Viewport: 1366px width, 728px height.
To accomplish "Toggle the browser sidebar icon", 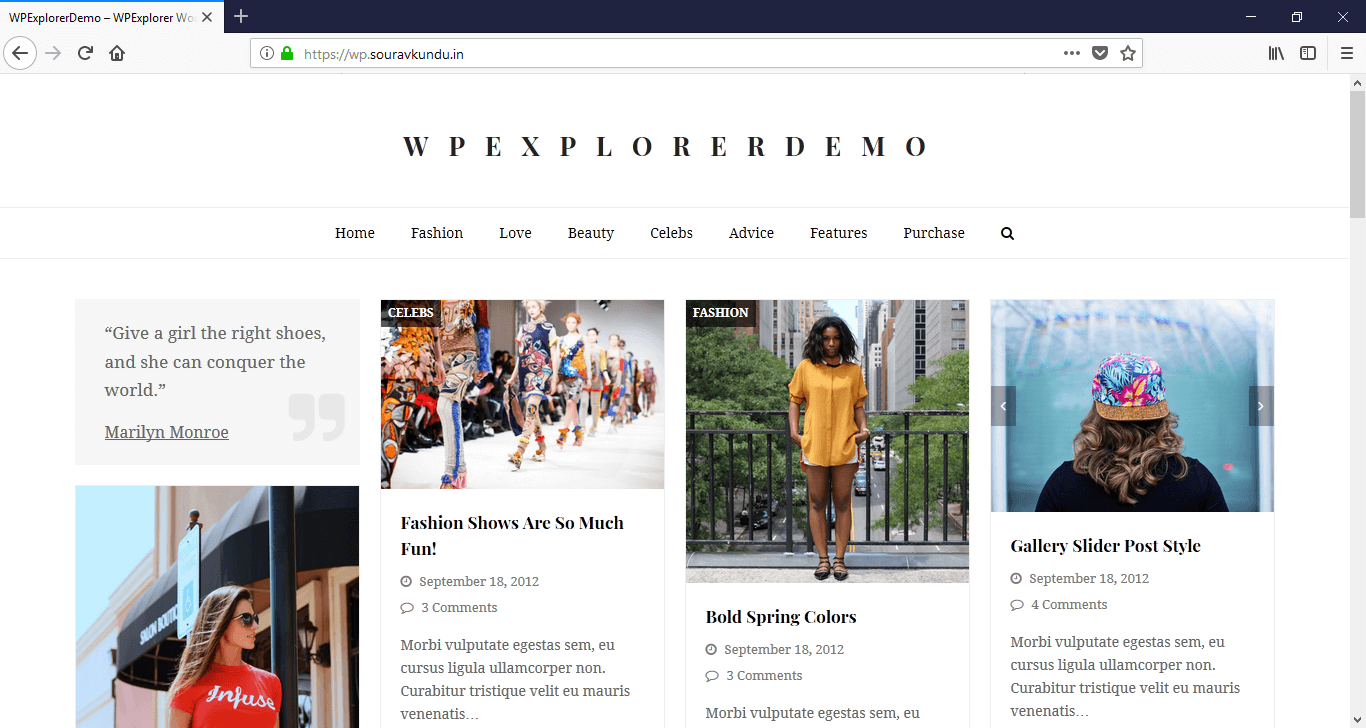I will pyautogui.click(x=1308, y=54).
